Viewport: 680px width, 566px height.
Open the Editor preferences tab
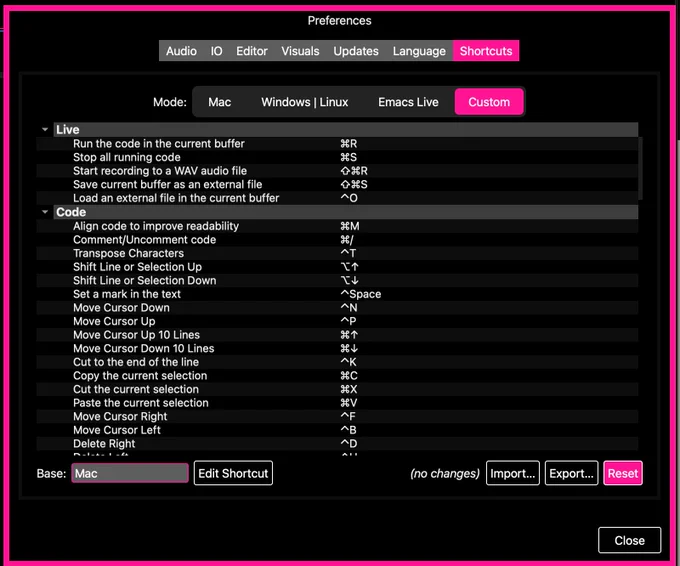pyautogui.click(x=252, y=51)
